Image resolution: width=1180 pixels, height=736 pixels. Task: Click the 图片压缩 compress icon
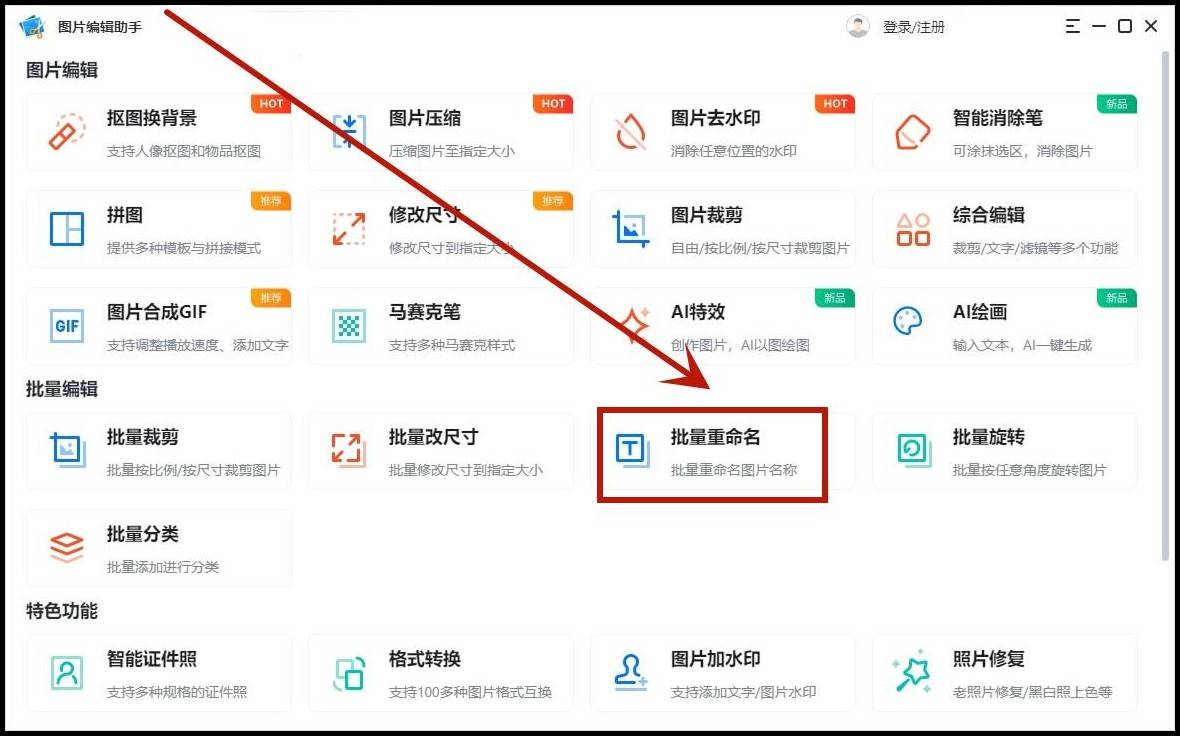click(348, 132)
